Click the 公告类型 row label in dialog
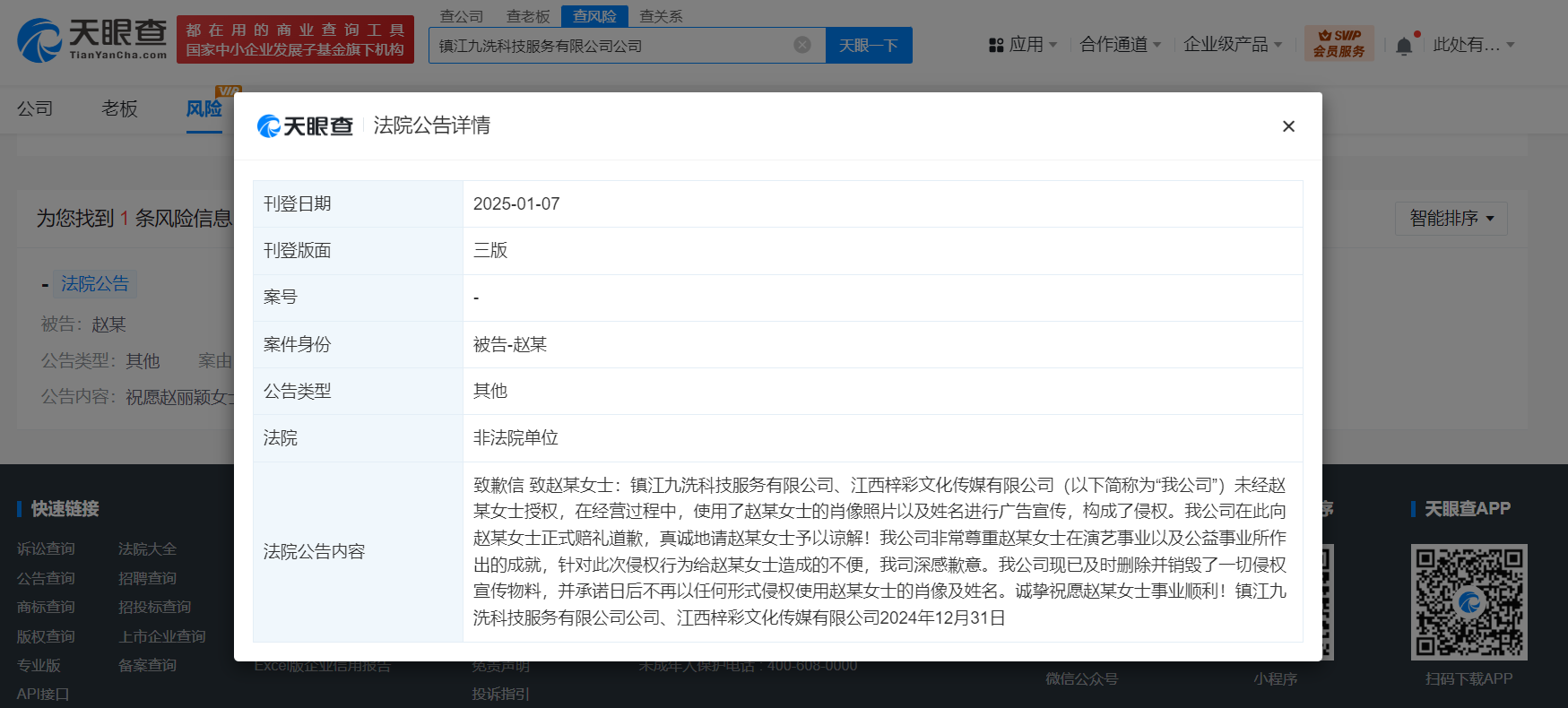This screenshot has height=708, width=1568. click(x=297, y=391)
